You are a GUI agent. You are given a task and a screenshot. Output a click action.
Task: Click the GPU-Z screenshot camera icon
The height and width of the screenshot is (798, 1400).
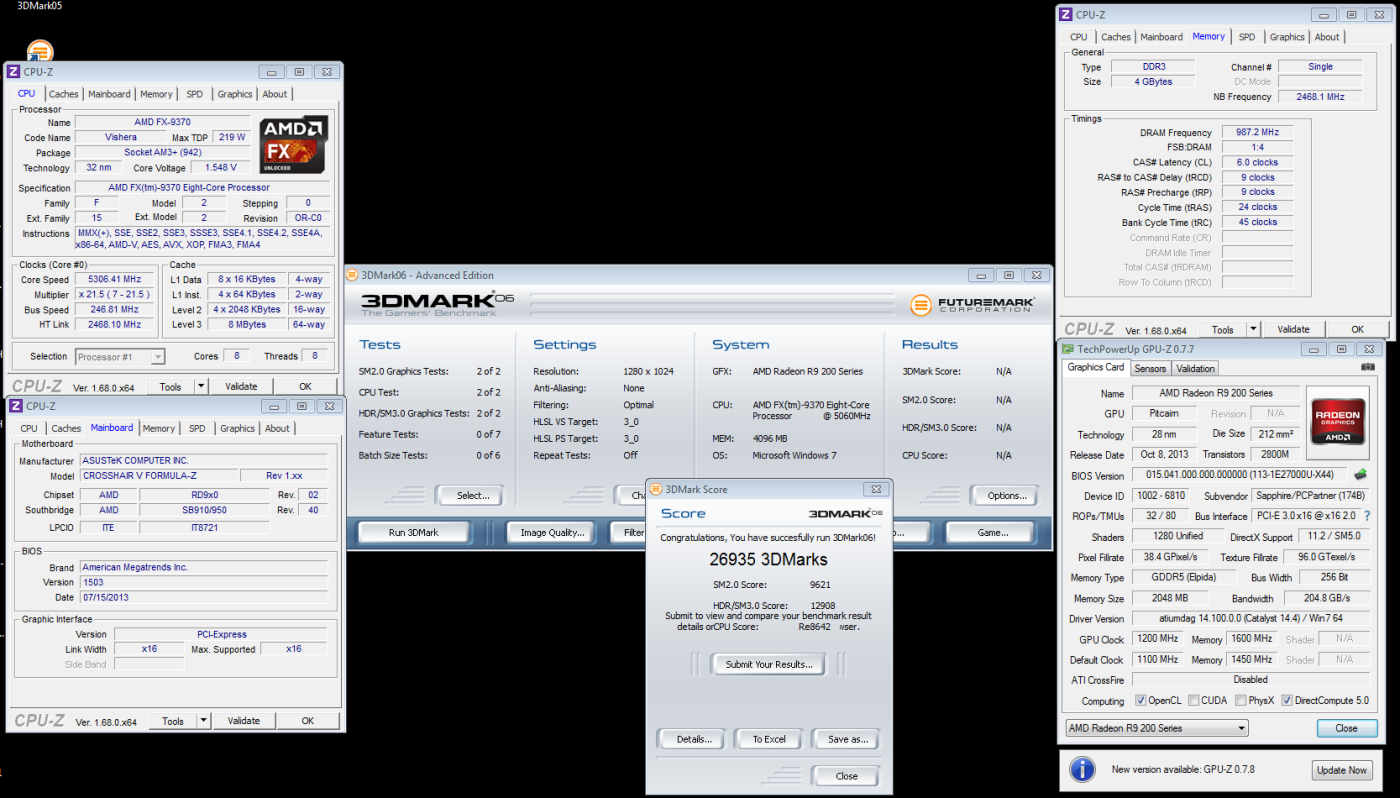click(x=1368, y=367)
